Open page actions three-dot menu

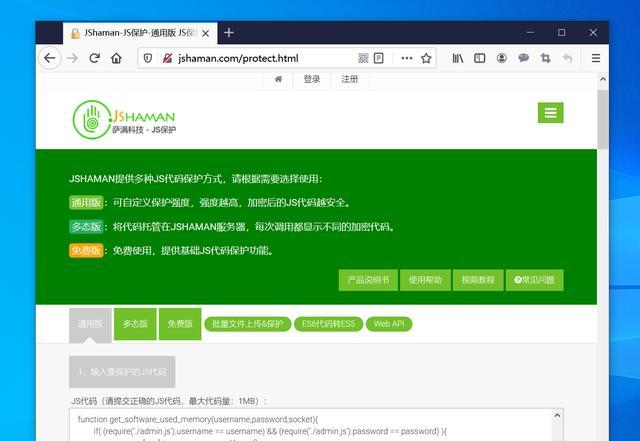tap(407, 58)
